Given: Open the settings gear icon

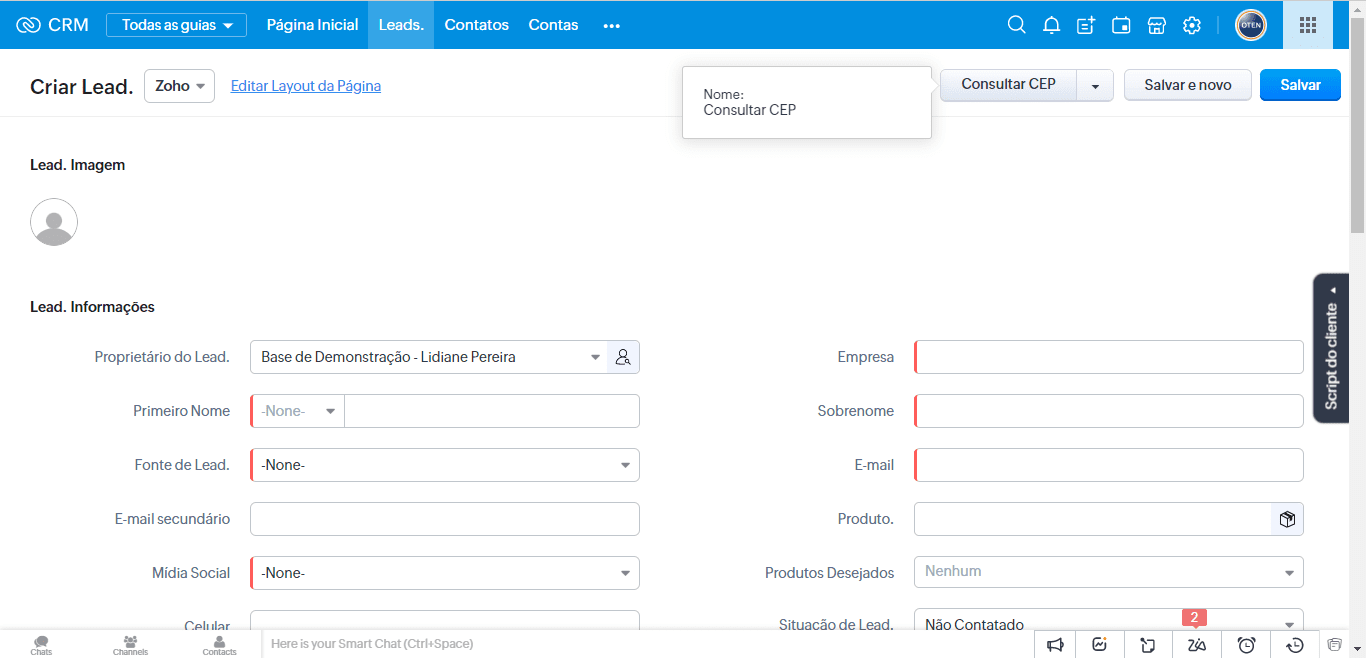Looking at the screenshot, I should [x=1191, y=25].
